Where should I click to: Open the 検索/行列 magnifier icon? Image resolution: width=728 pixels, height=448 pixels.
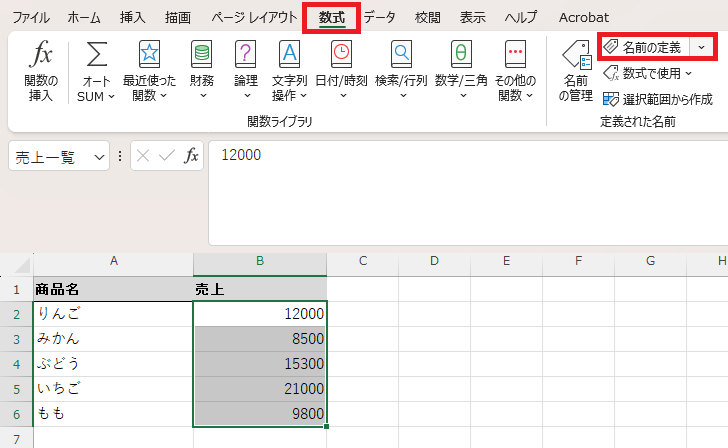(402, 54)
